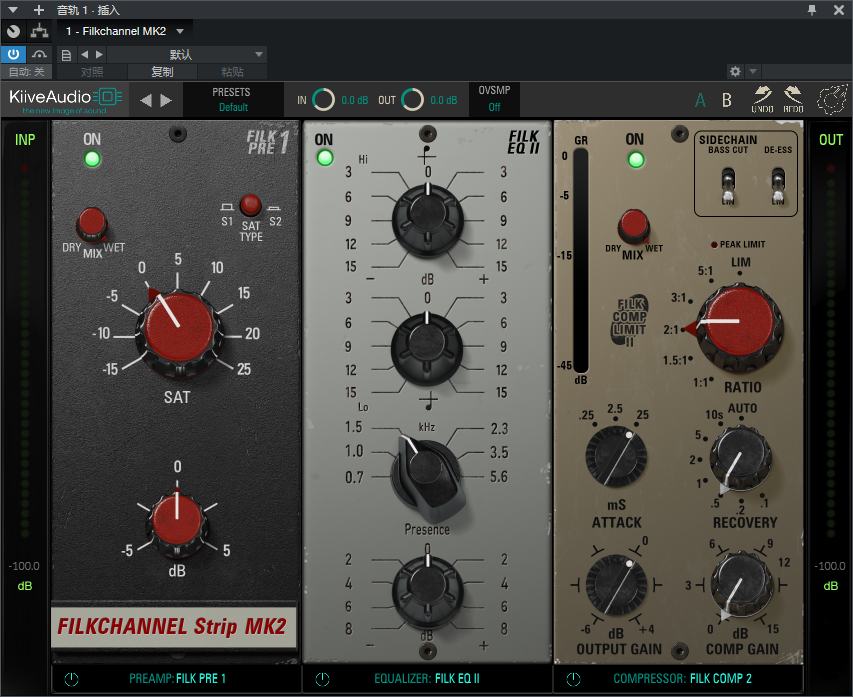853x697 pixels.
Task: Click host previous preset arrow
Action: [x=84, y=54]
